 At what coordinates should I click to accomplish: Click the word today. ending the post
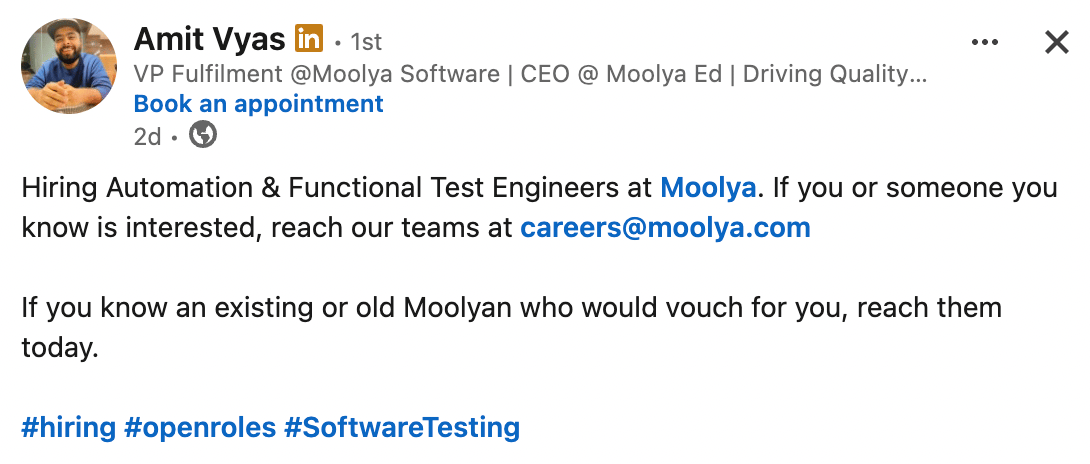pos(60,347)
